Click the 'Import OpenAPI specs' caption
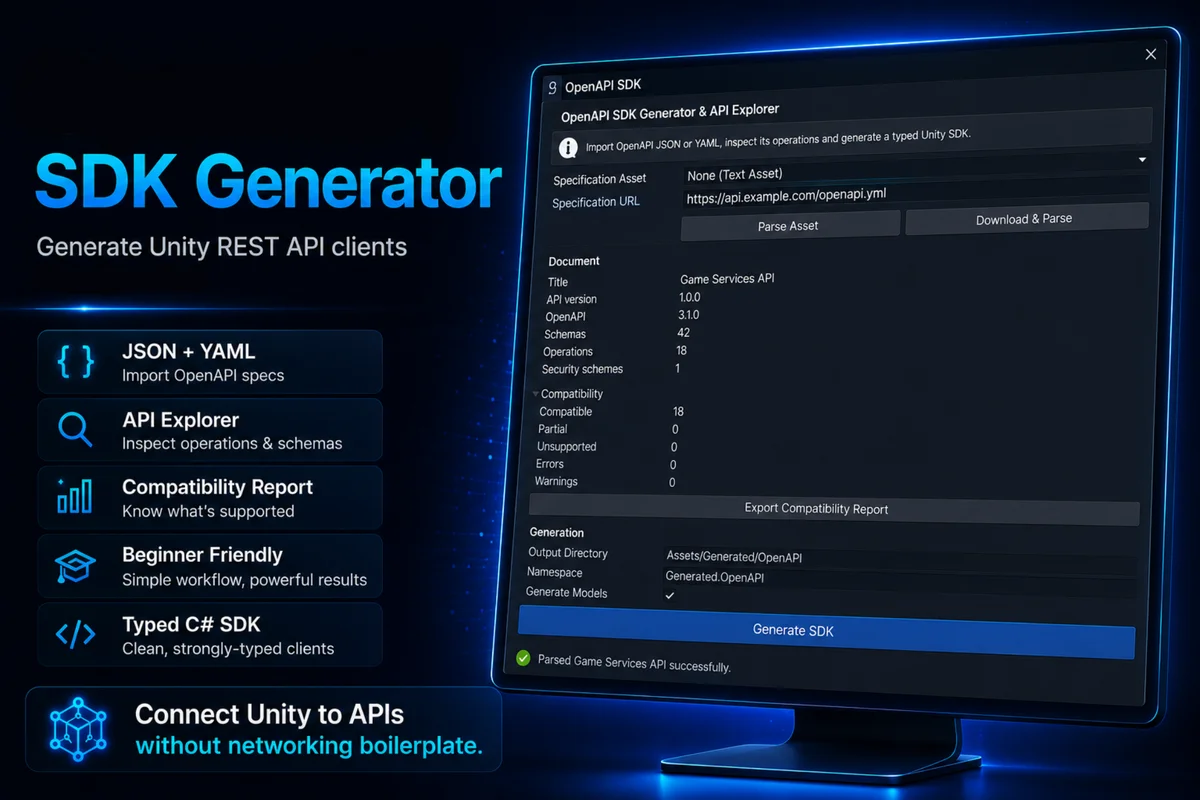1200x800 pixels. (x=203, y=376)
